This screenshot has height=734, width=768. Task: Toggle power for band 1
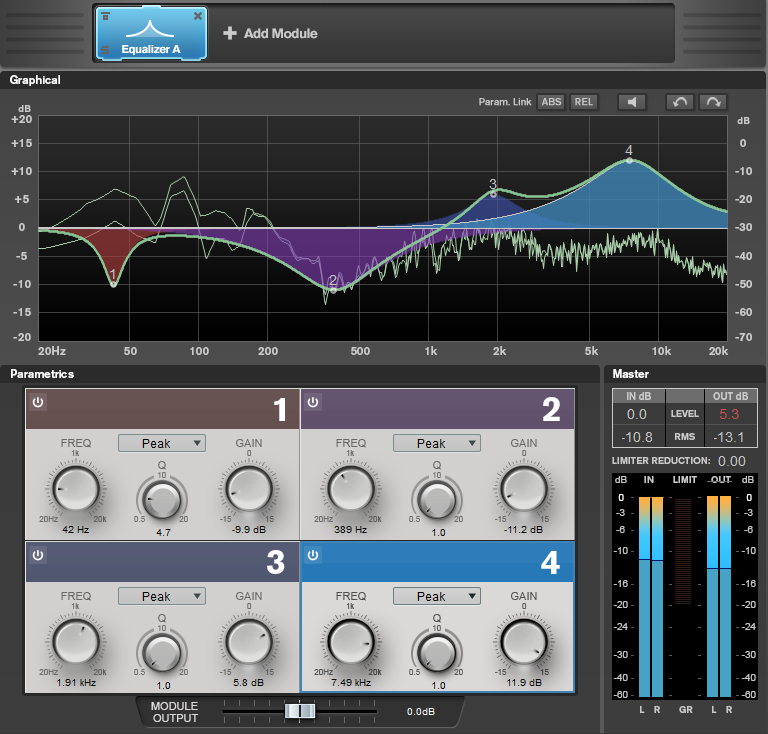(38, 403)
